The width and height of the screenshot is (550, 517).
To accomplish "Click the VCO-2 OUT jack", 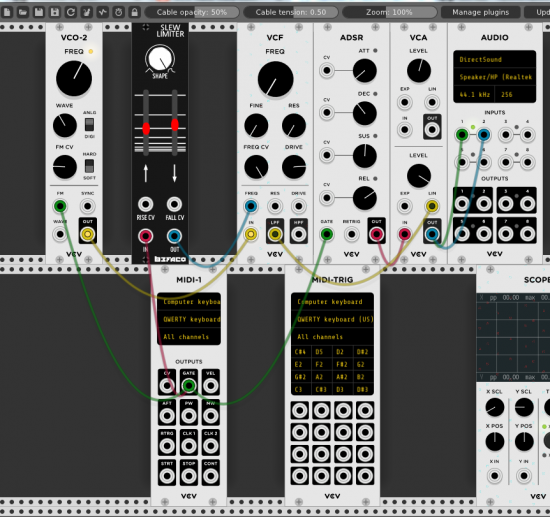I will coord(88,234).
